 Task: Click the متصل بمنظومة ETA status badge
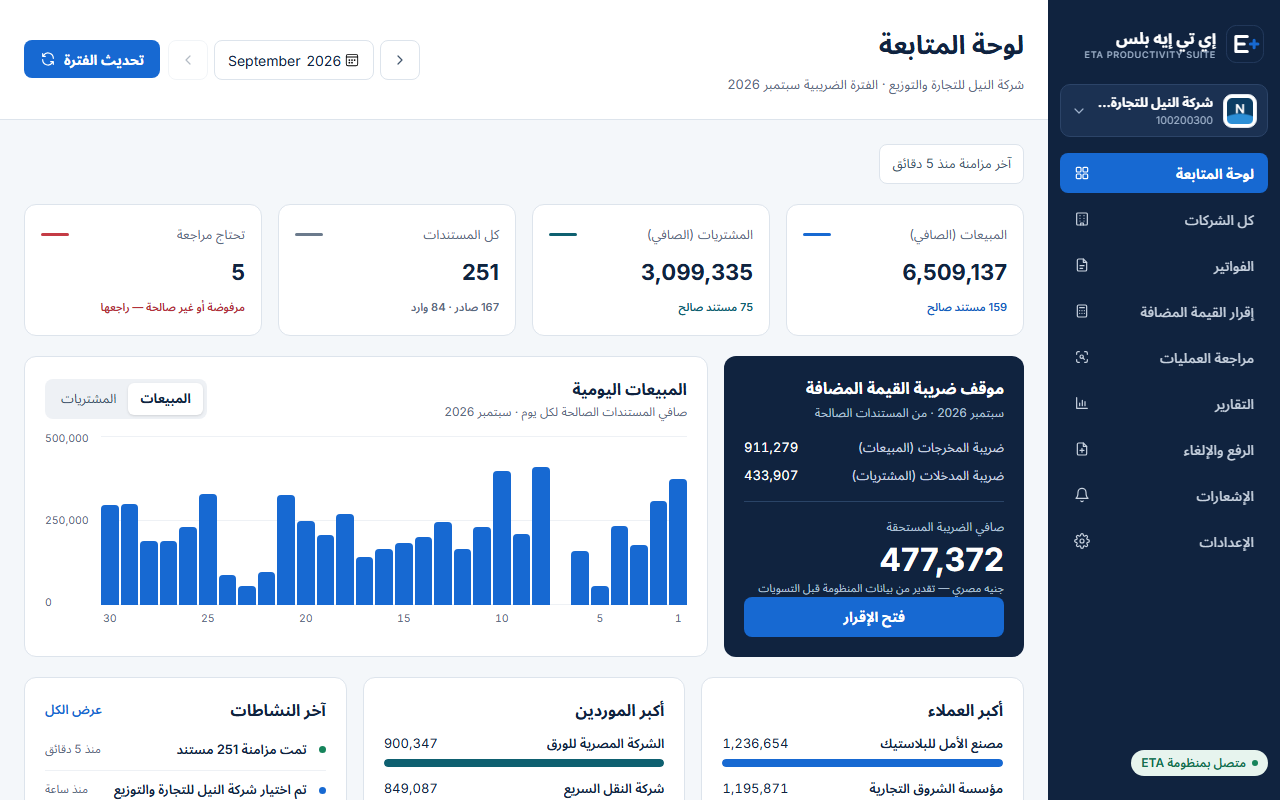pyautogui.click(x=1199, y=763)
